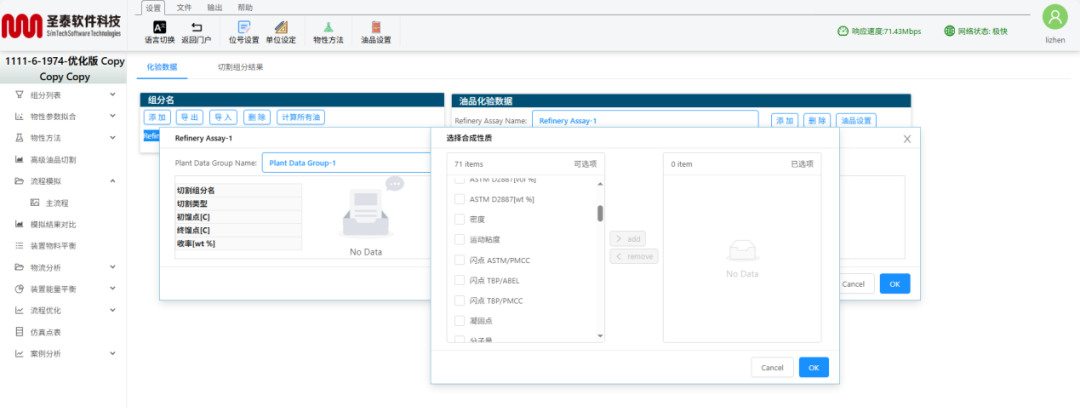Viewport: 1080px width, 408px height.
Task: Check the 闪点 ASTM/PMCC checkbox
Action: click(459, 260)
